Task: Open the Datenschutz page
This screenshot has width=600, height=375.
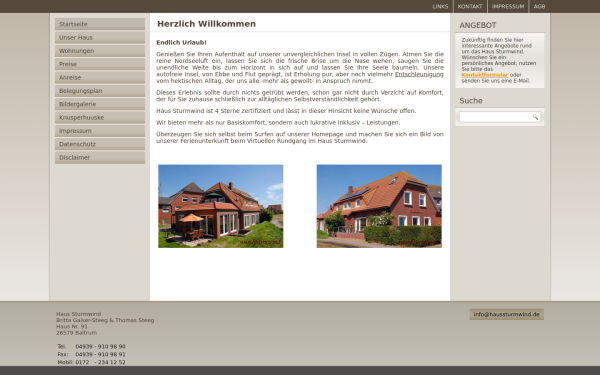Action: click(100, 144)
